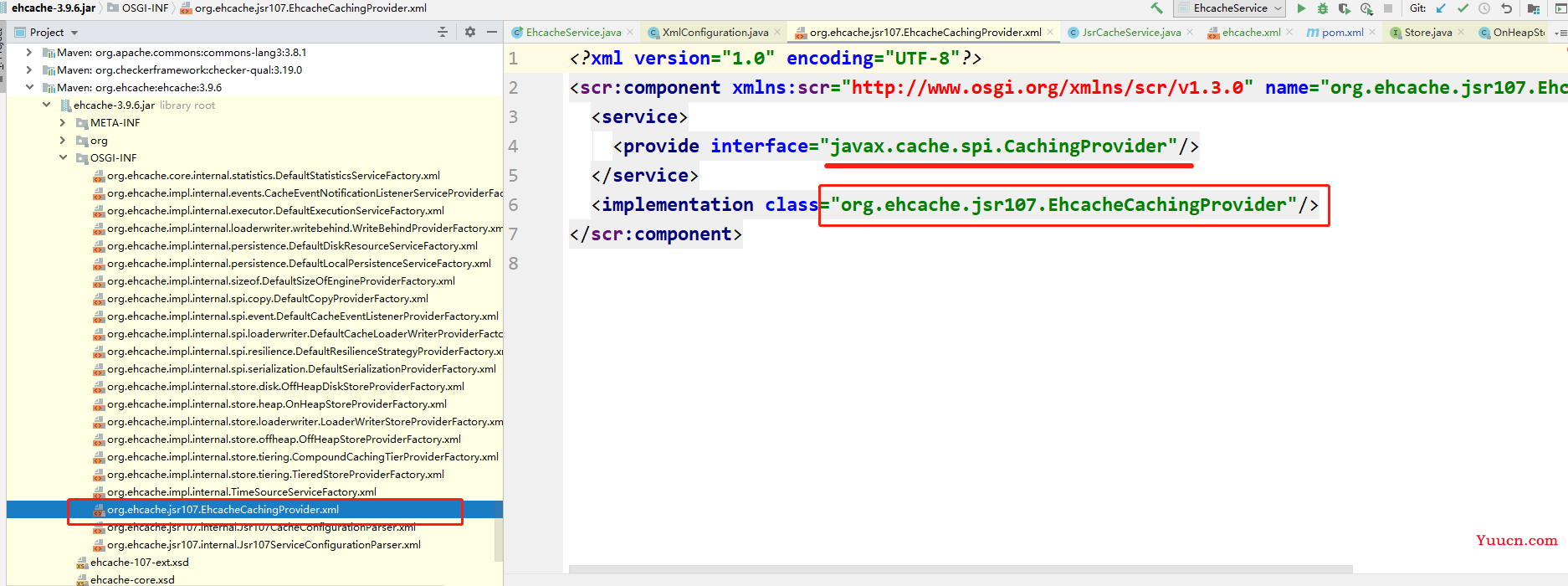The width and height of the screenshot is (1568, 586).
Task: Click the Profiler run icon
Action: [1366, 8]
